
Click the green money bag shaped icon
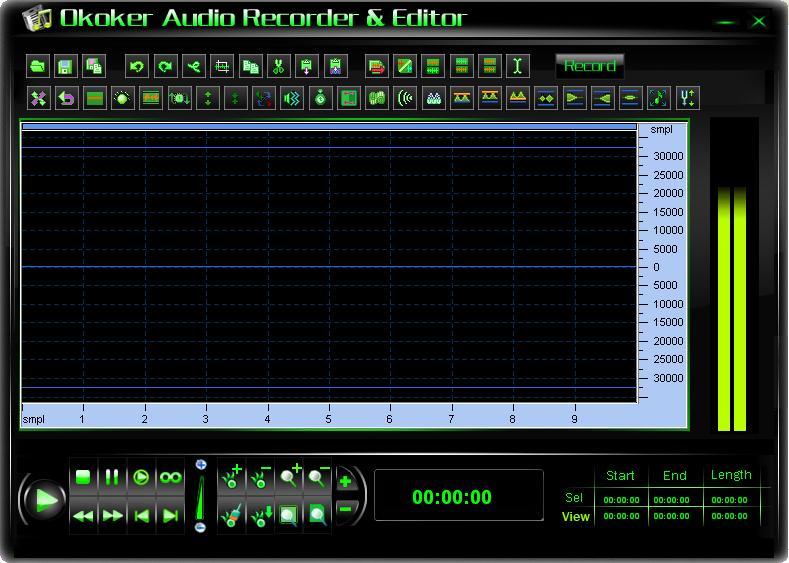coord(321,98)
